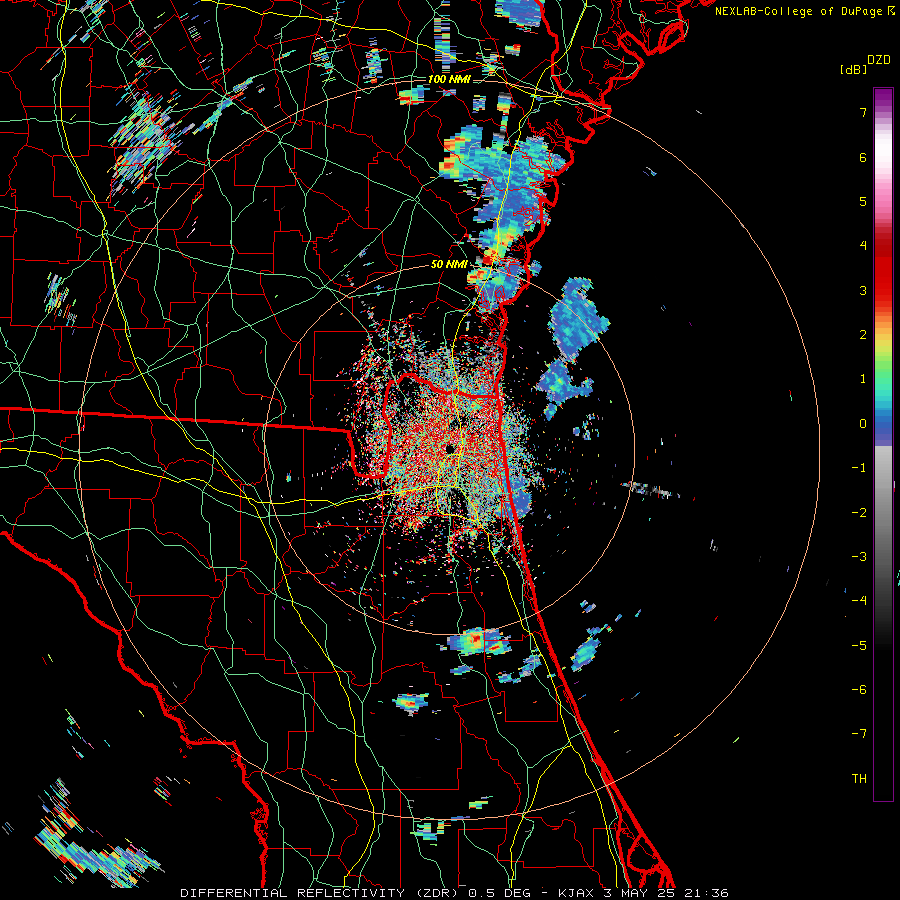900x900 pixels.
Task: Click the Differential Reflectivity caption at the bottom
Action: click(455, 893)
